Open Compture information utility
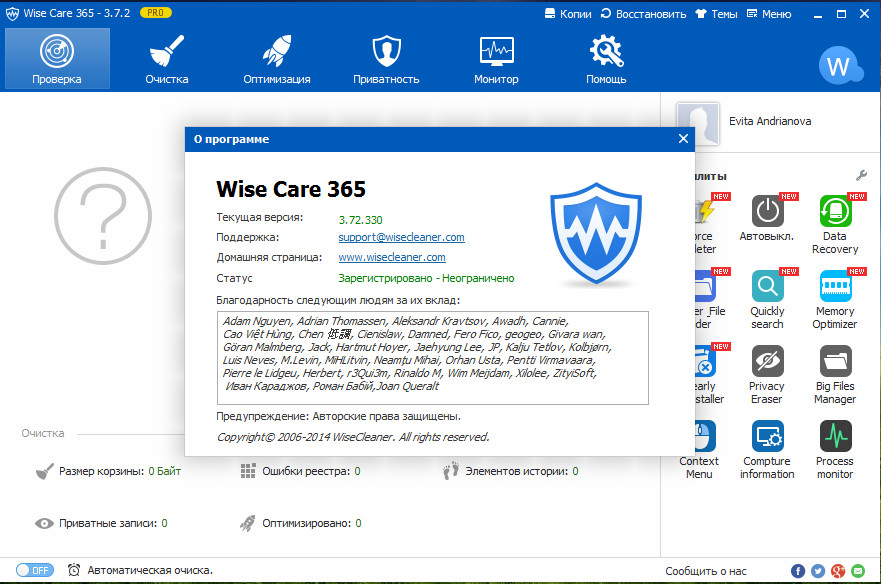Image resolution: width=881 pixels, height=584 pixels. click(767, 450)
